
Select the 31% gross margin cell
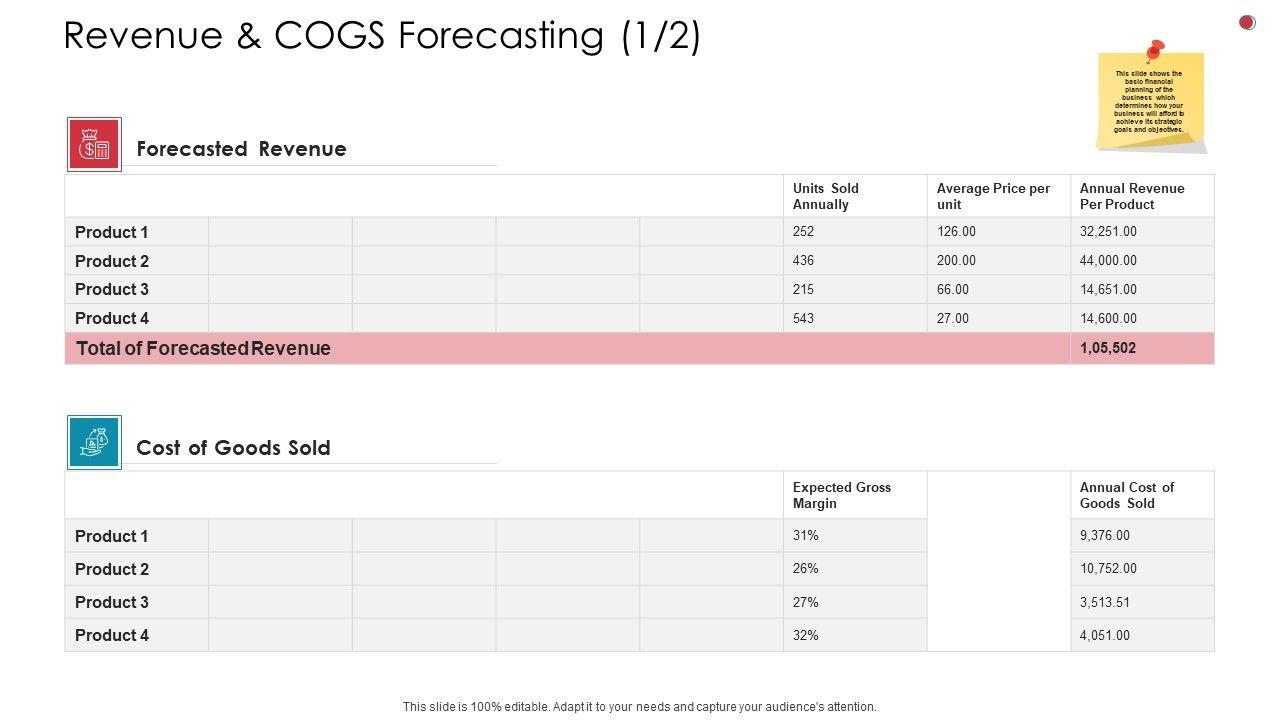click(806, 535)
